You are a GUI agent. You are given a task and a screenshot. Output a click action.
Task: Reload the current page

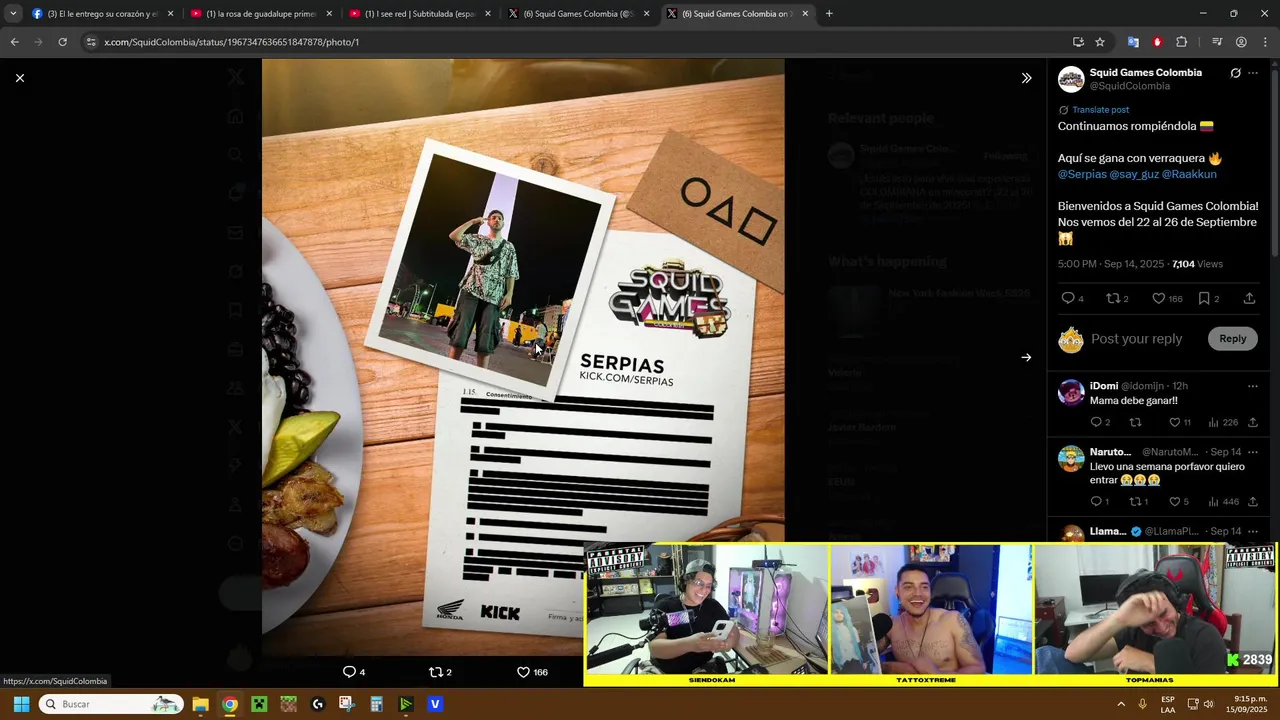[62, 42]
